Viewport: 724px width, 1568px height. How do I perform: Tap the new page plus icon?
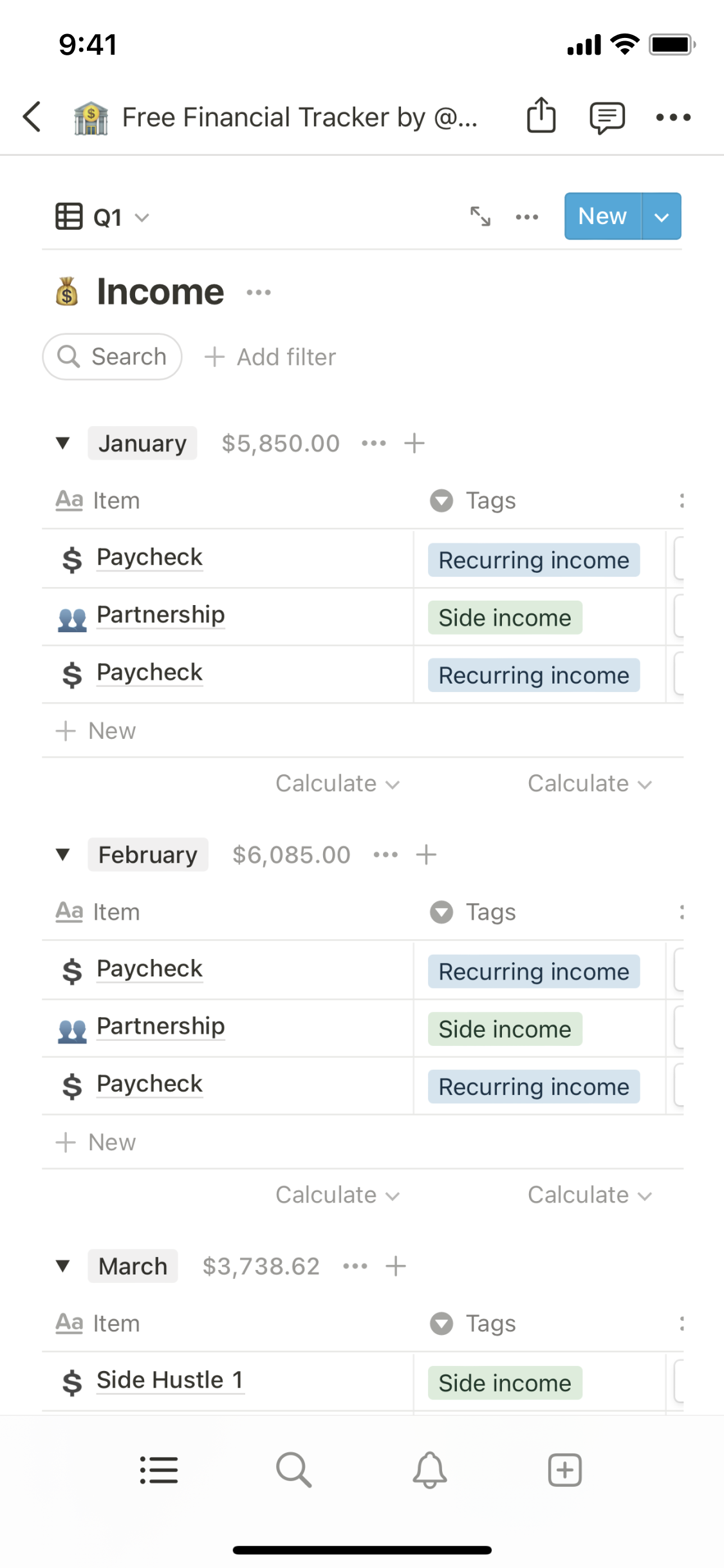click(x=564, y=1470)
